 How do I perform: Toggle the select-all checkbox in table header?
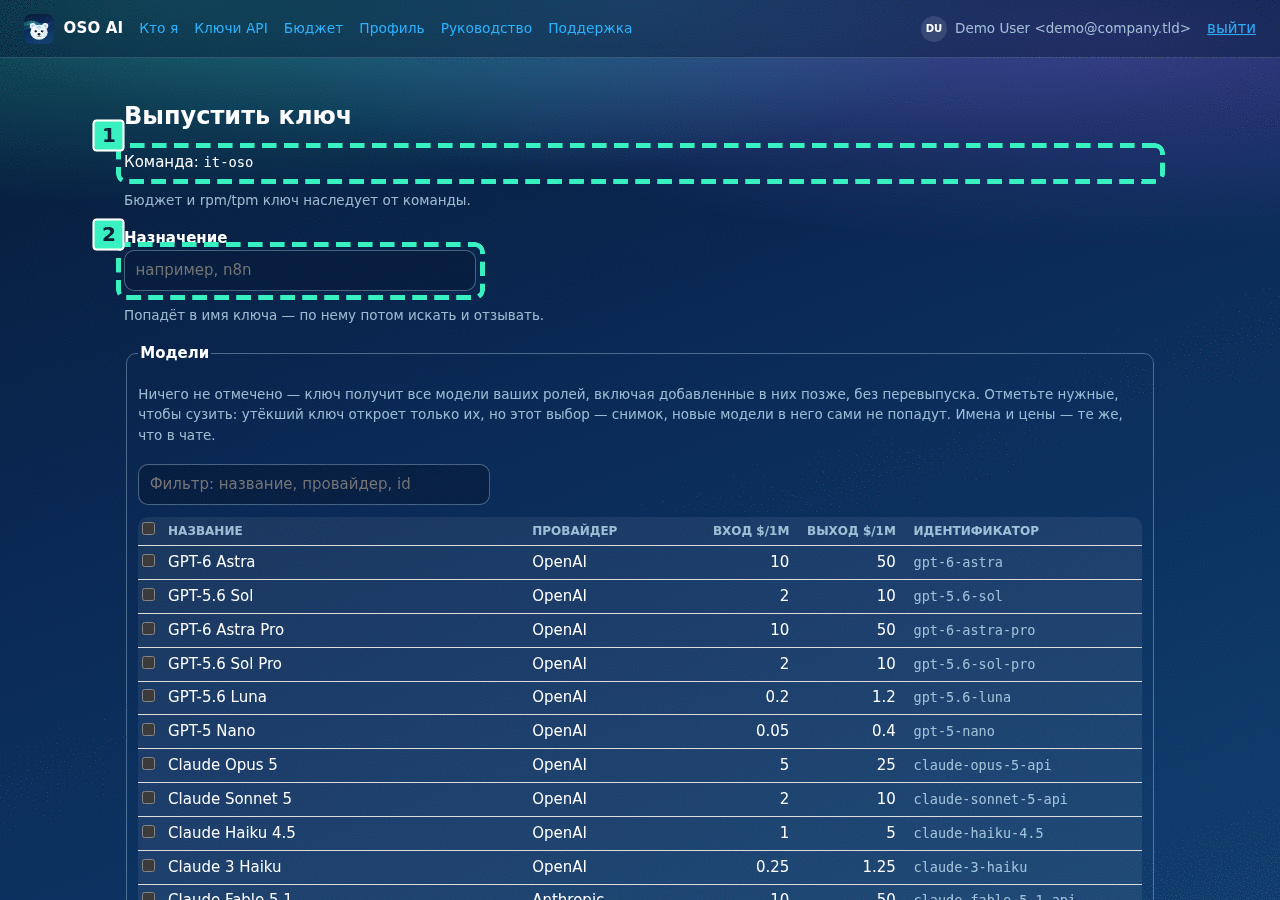[x=148, y=529]
